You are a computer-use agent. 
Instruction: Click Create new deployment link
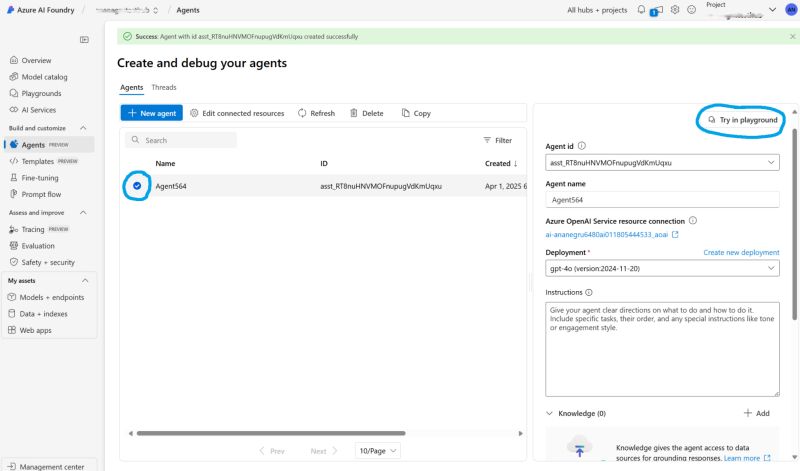coord(741,253)
